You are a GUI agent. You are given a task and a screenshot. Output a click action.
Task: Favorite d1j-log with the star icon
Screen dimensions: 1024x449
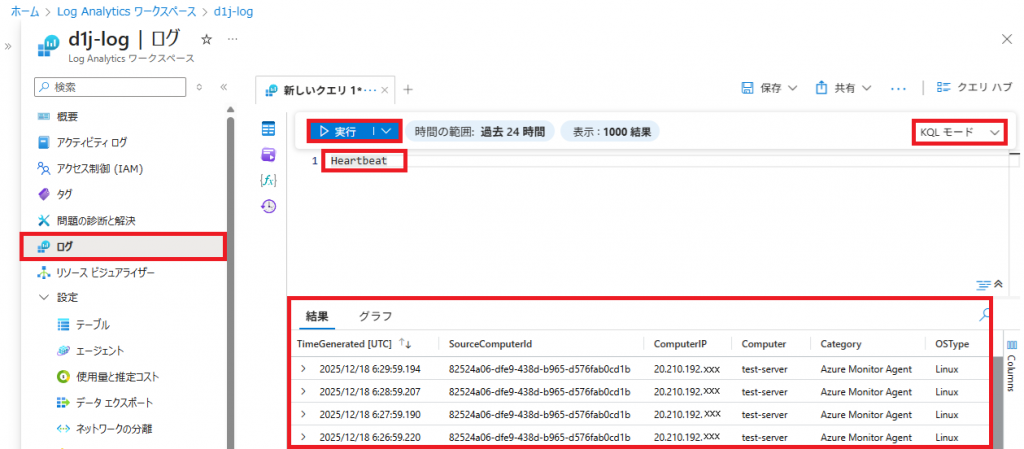click(x=206, y=39)
